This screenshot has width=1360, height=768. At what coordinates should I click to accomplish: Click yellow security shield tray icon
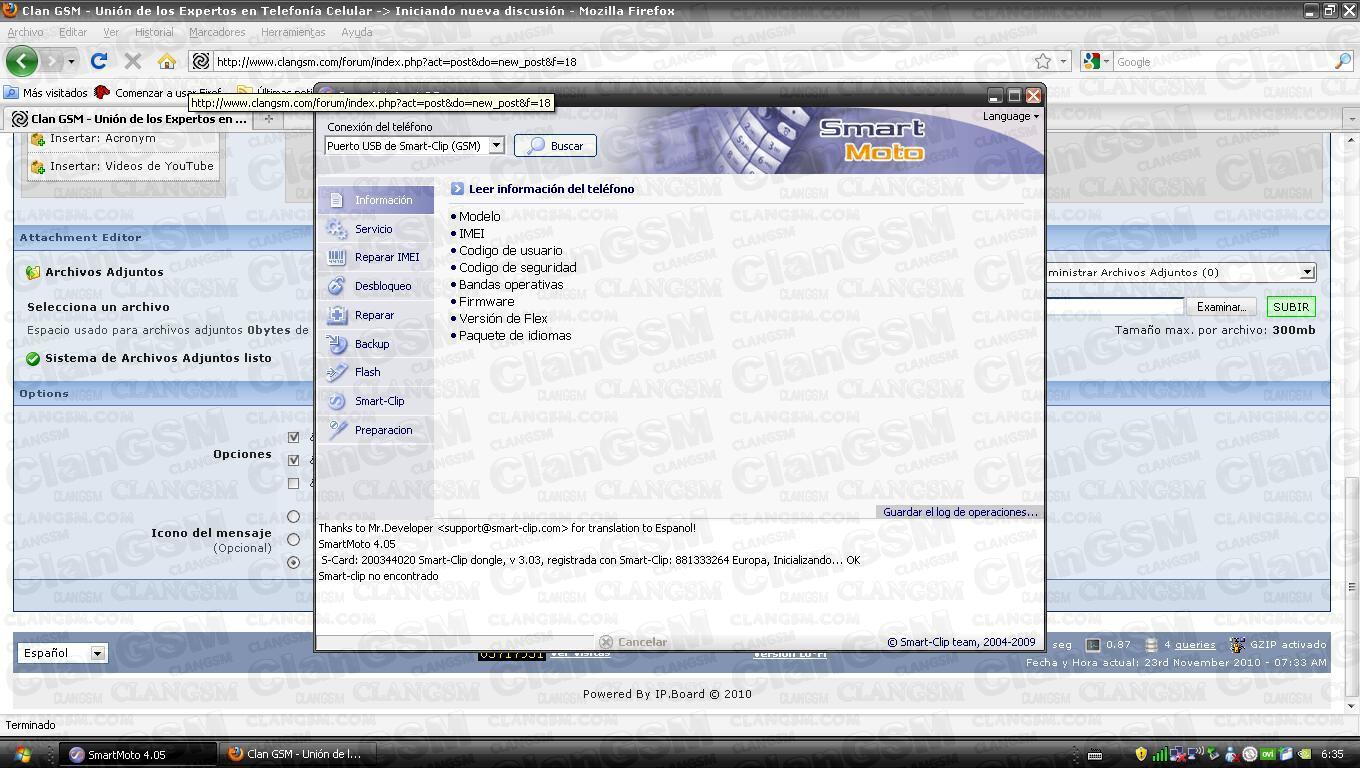[x=1141, y=754]
